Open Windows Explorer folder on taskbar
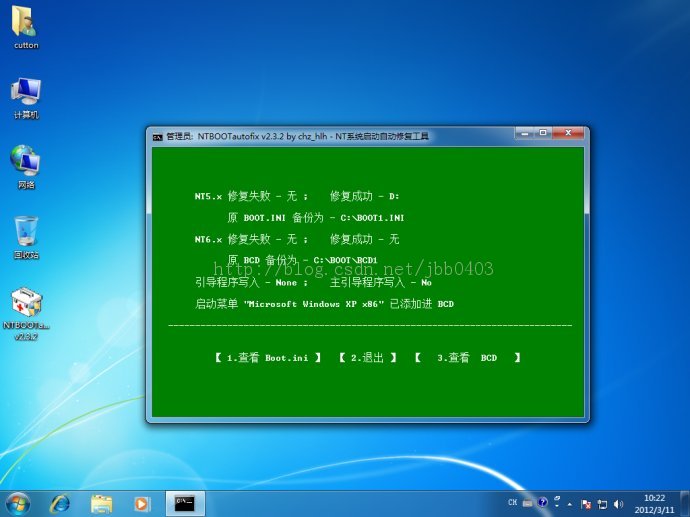Screen dimensions: 690x517 tap(101, 504)
